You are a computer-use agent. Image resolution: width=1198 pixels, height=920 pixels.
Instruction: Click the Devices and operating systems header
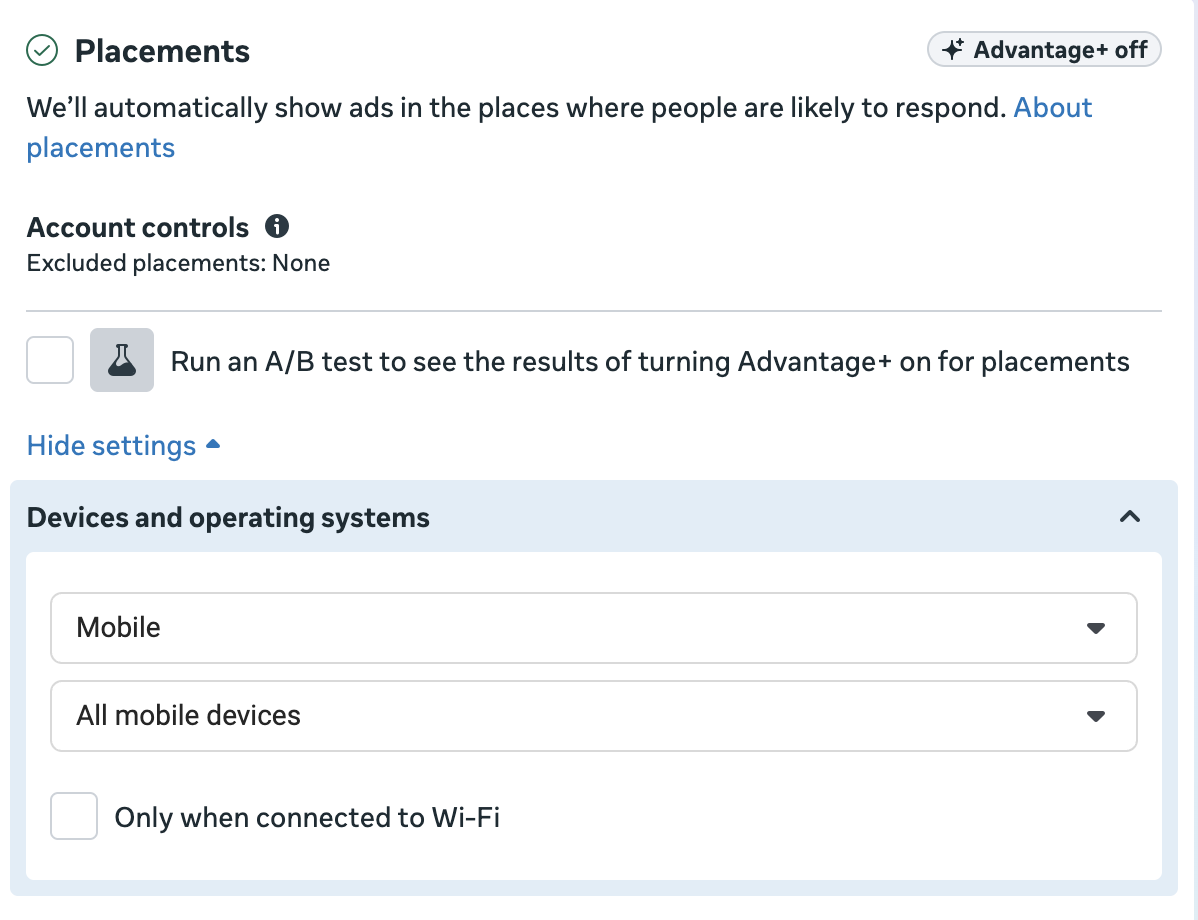228,518
